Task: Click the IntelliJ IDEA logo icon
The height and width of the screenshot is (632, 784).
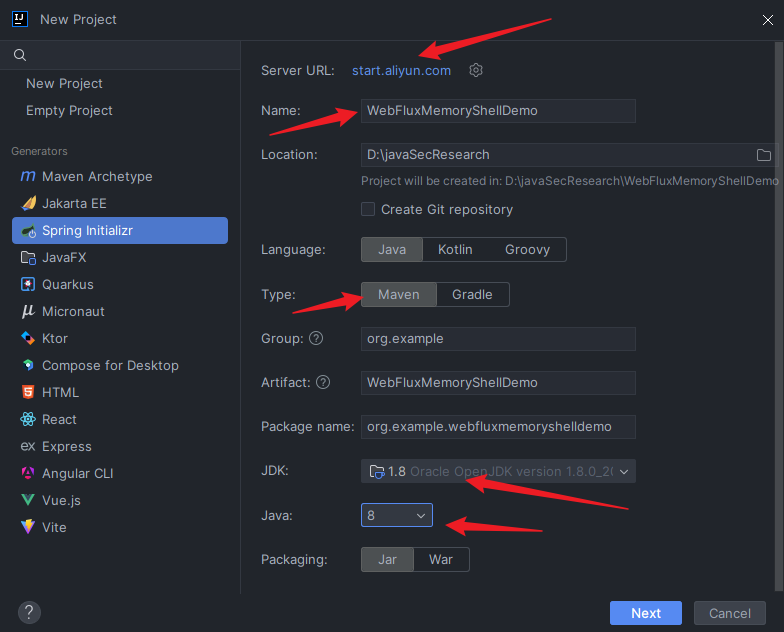Action: pyautogui.click(x=20, y=20)
